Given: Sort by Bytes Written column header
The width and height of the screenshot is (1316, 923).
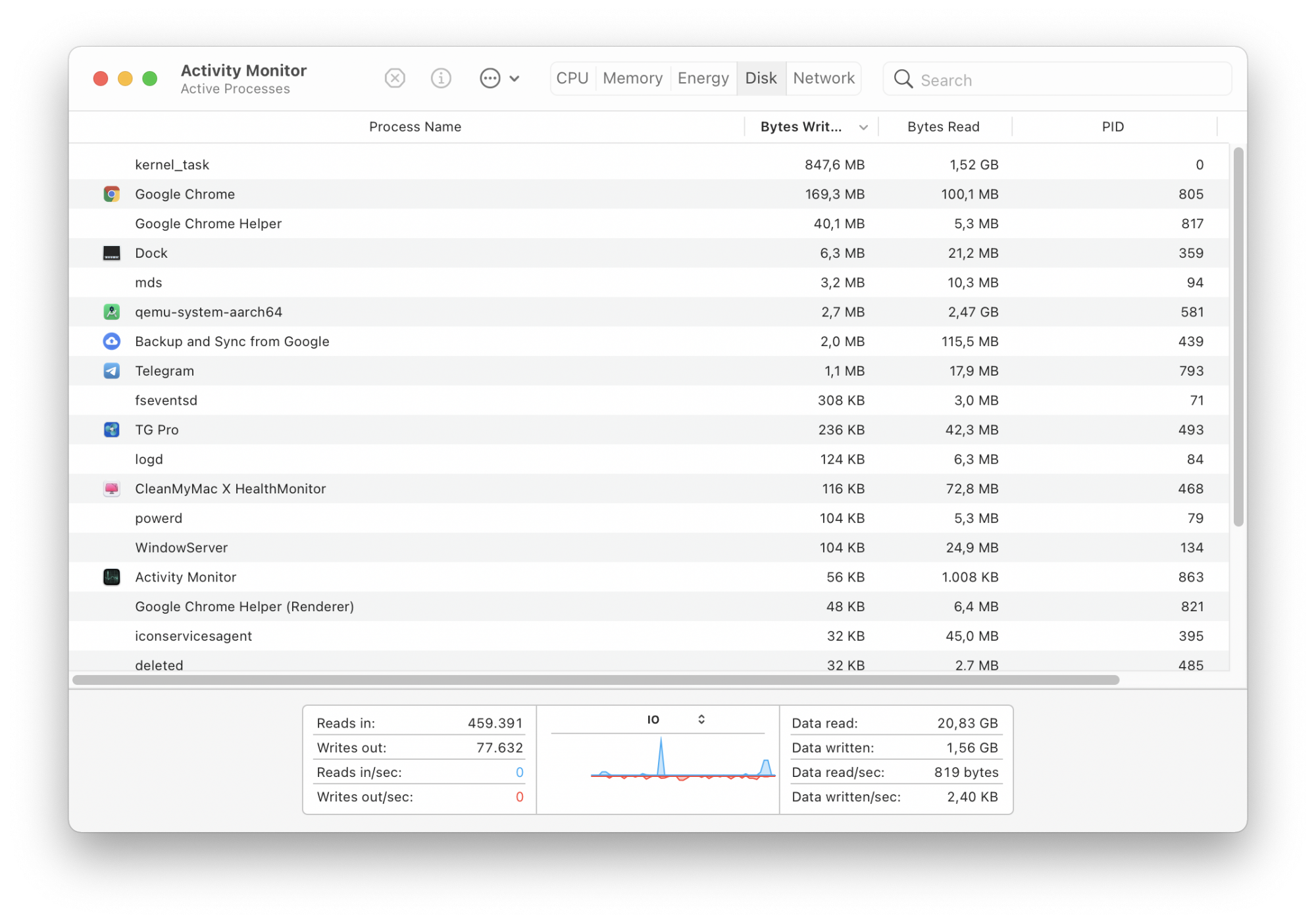Looking at the screenshot, I should (x=801, y=126).
